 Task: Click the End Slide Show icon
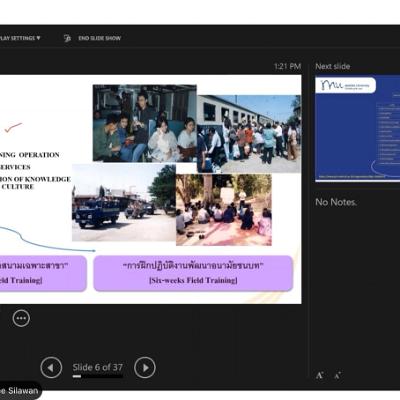(x=67, y=38)
